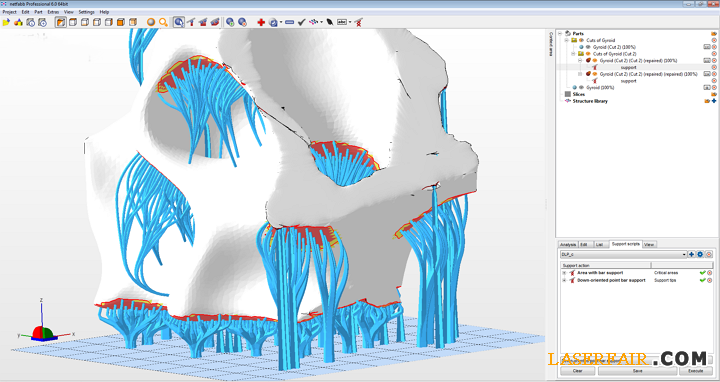Click the blue plus add script icon
The image size is (720, 382).
(692, 254)
